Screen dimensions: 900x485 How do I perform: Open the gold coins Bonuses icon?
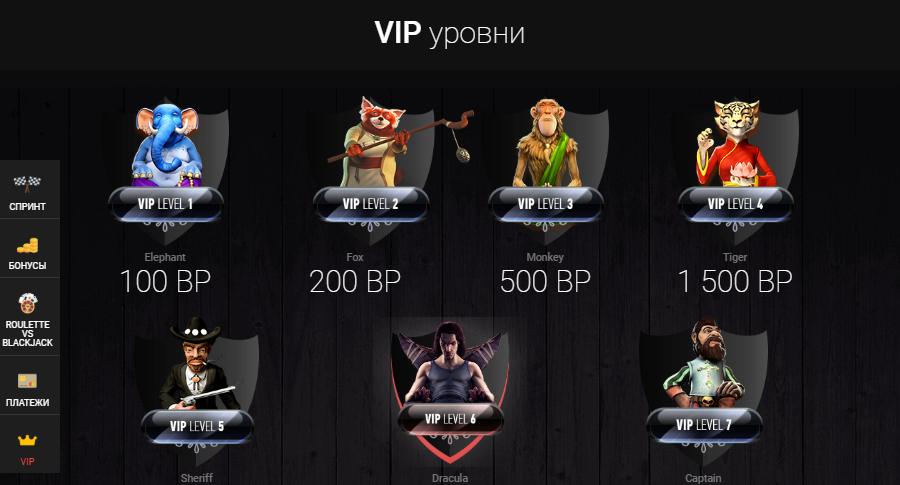(27, 246)
